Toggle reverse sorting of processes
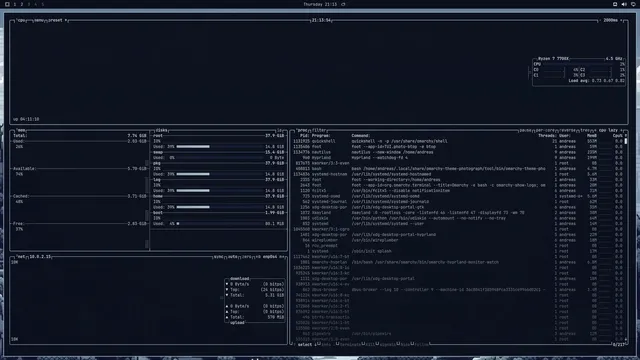Screen dimensions: 640x360 (x=567, y=130)
